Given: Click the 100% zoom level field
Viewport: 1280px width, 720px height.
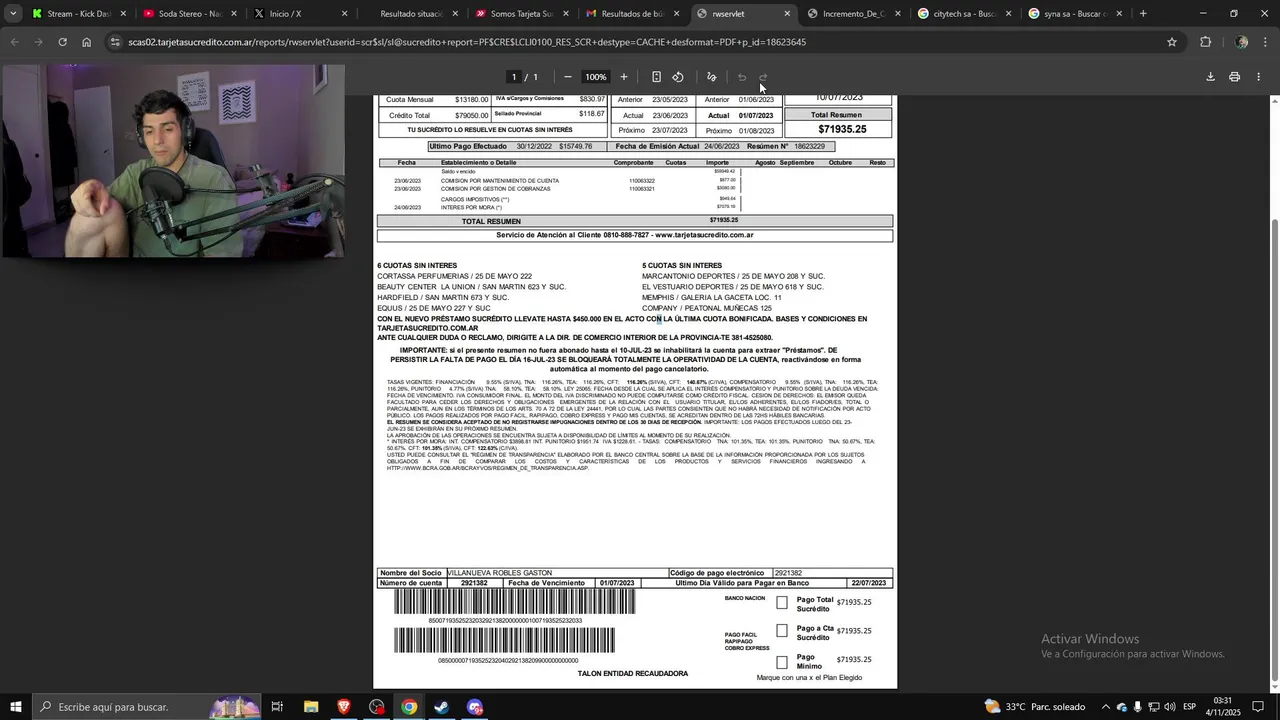Looking at the screenshot, I should tap(596, 77).
